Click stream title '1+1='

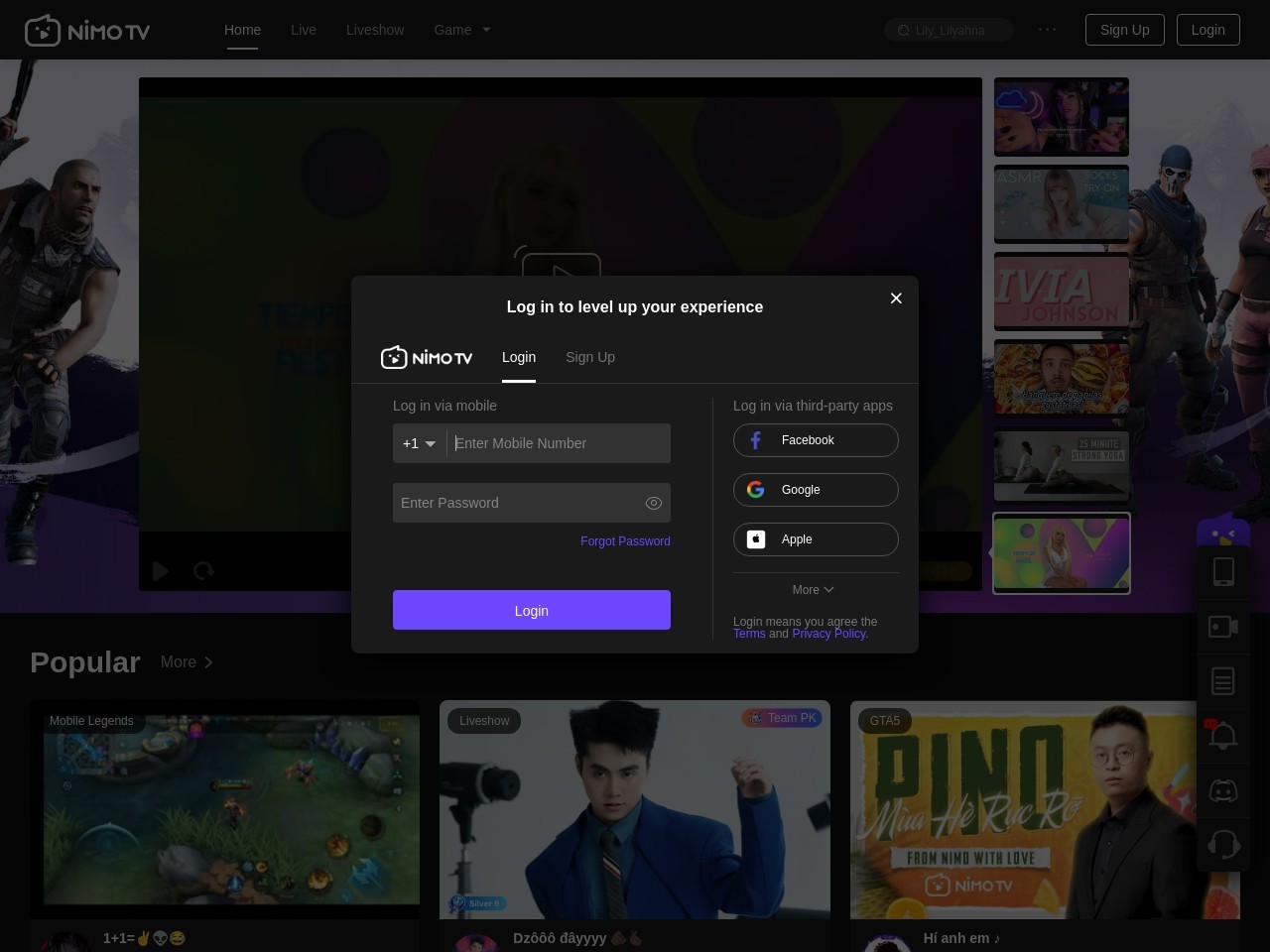(x=144, y=938)
